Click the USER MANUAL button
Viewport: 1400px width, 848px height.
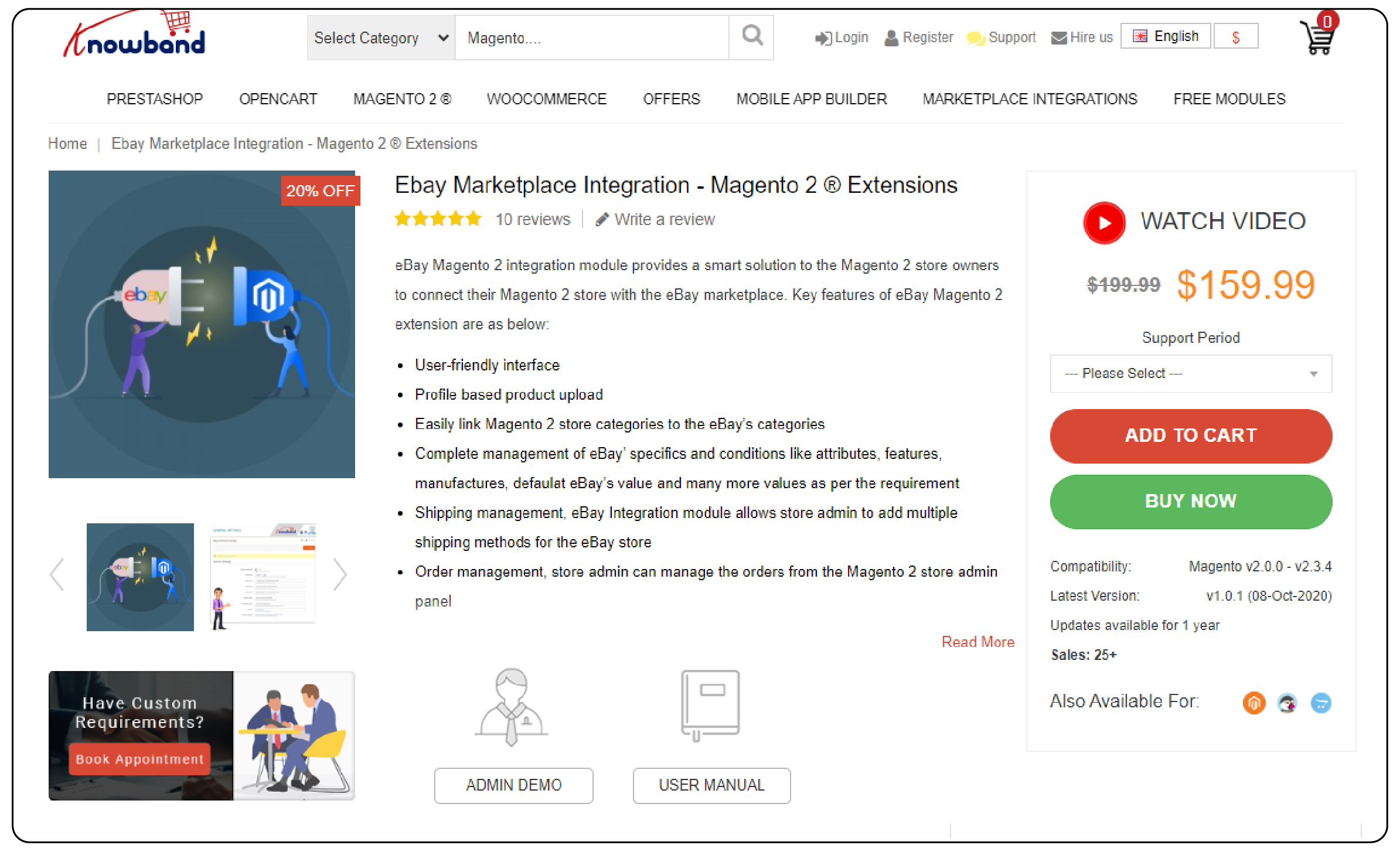click(x=711, y=785)
